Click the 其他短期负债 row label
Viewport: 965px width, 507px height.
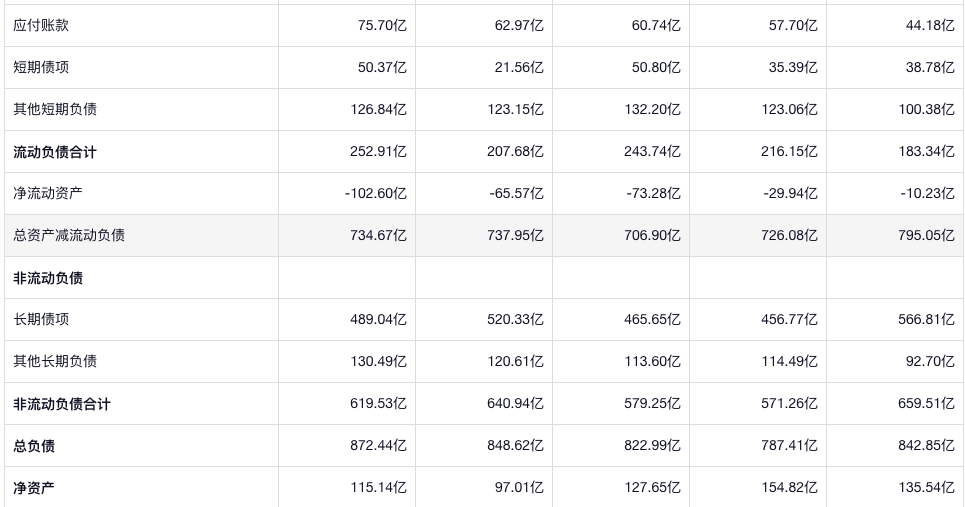(x=55, y=109)
